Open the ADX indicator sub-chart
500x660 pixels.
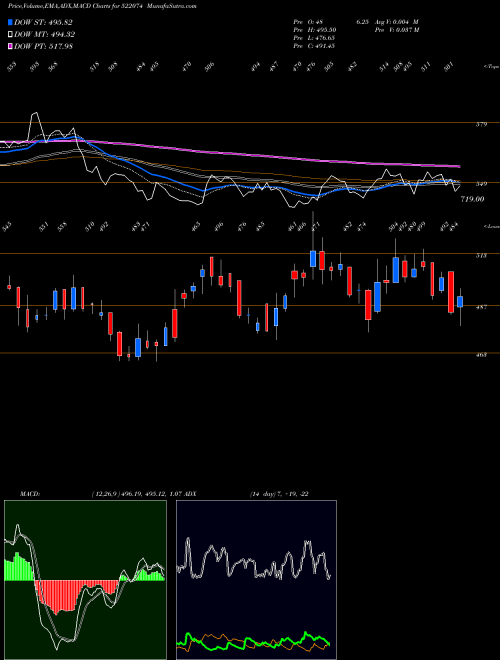256,580
